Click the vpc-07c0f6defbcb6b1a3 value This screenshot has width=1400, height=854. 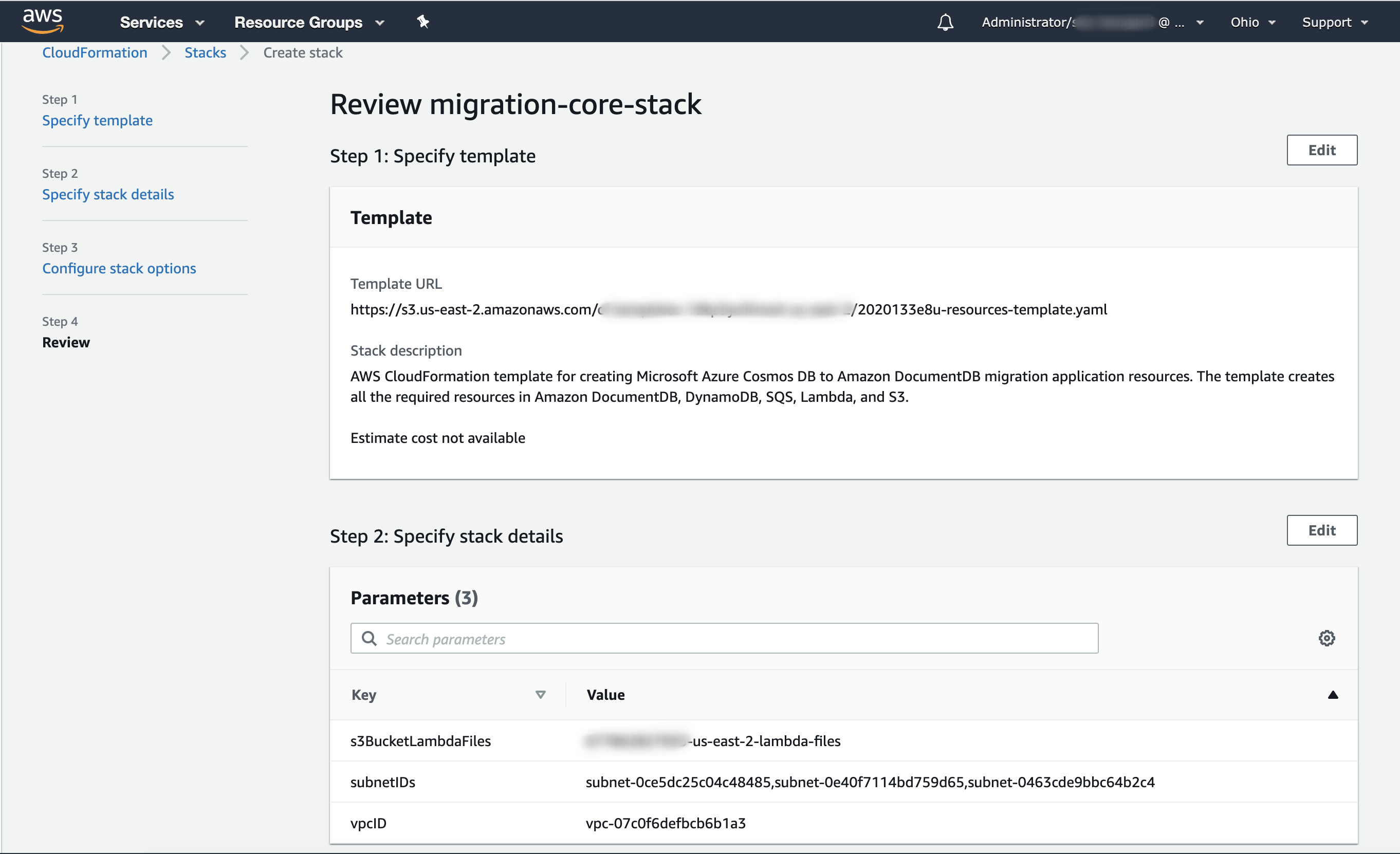click(x=666, y=823)
